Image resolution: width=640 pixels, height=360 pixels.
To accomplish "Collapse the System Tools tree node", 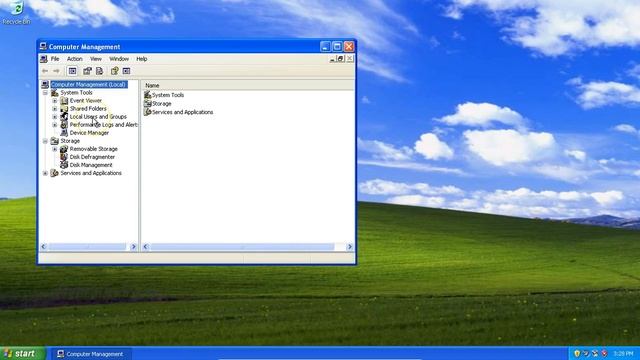I will tap(45, 93).
